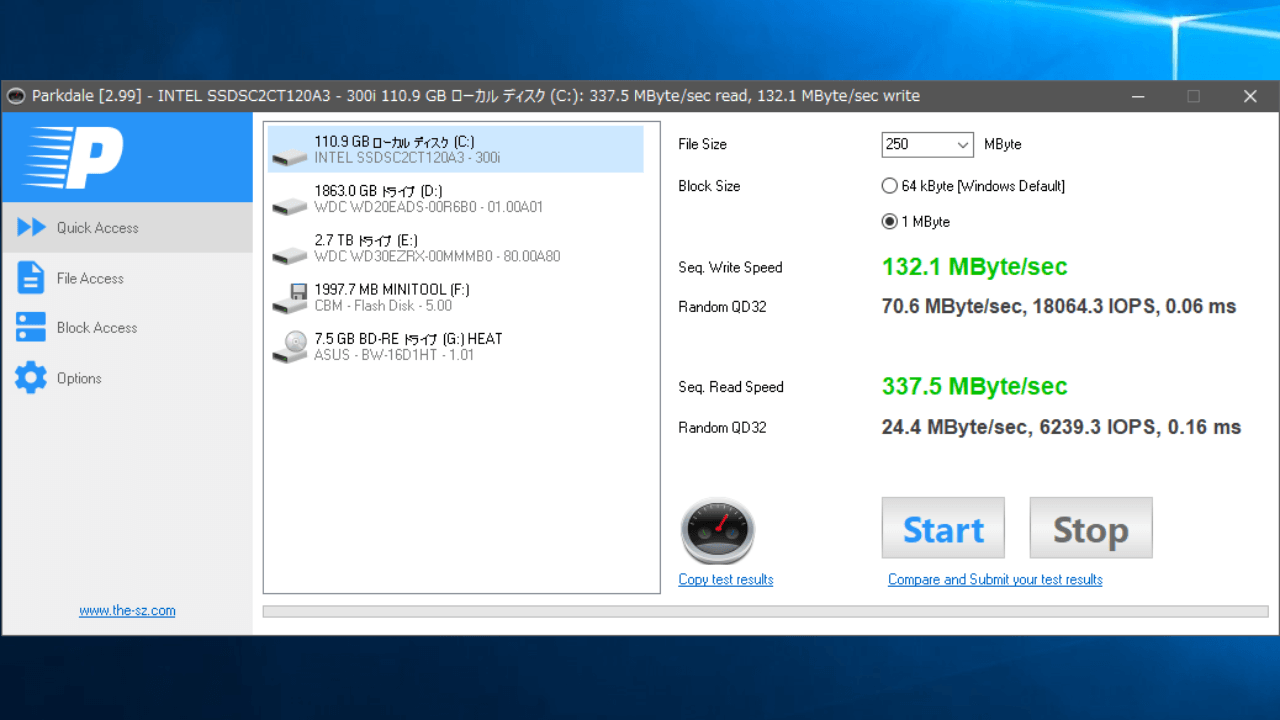Image resolution: width=1280 pixels, height=720 pixels.
Task: Click the File Access document icon
Action: click(31, 277)
